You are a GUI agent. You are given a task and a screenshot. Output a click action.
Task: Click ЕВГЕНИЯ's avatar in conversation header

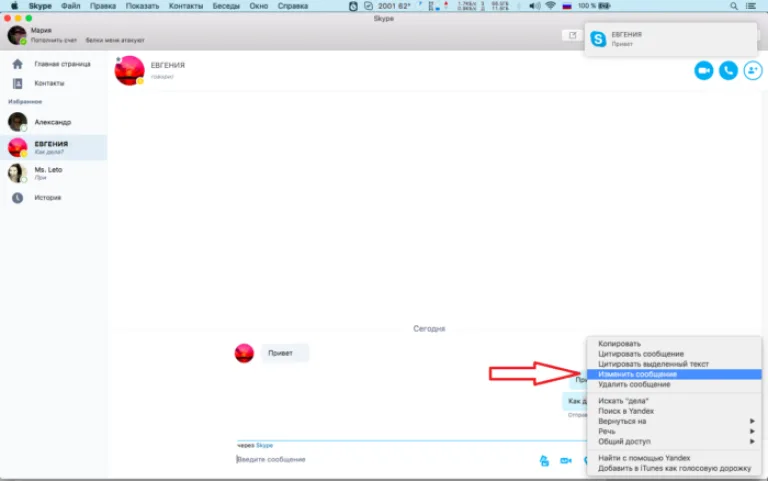point(129,71)
